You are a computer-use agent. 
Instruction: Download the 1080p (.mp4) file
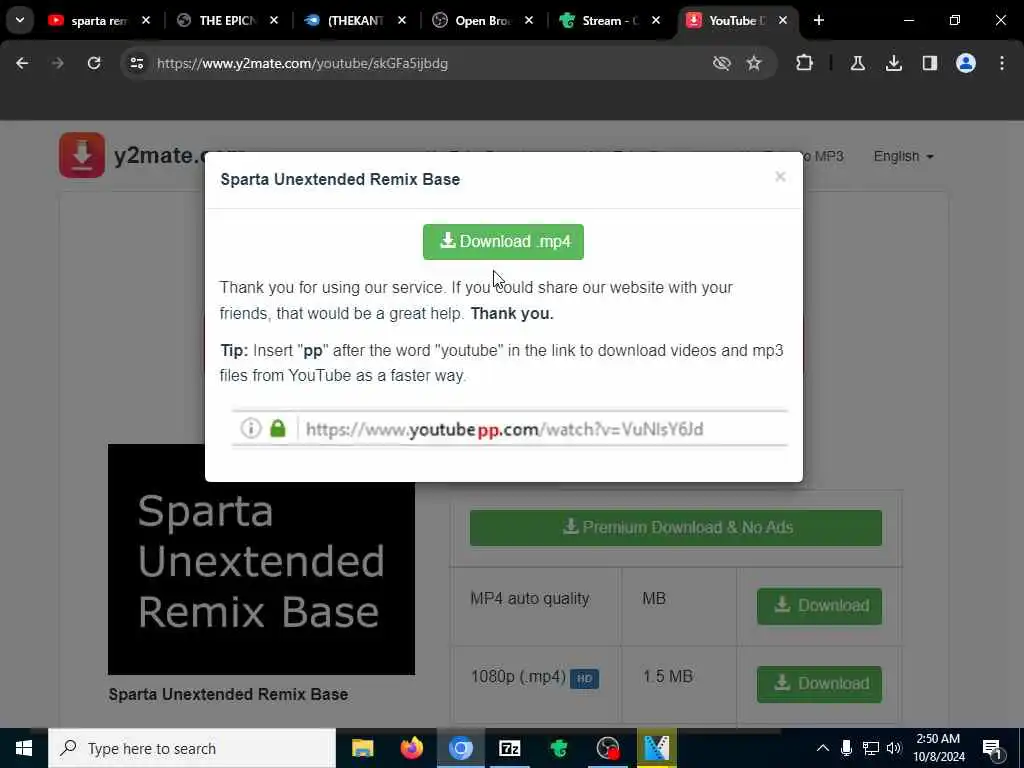click(x=819, y=684)
